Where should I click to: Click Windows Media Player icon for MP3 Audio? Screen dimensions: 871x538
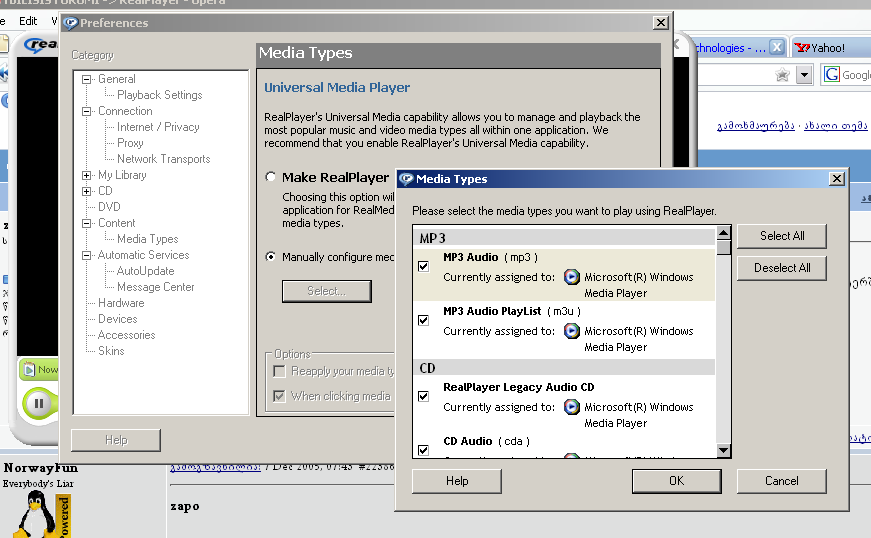click(x=572, y=276)
